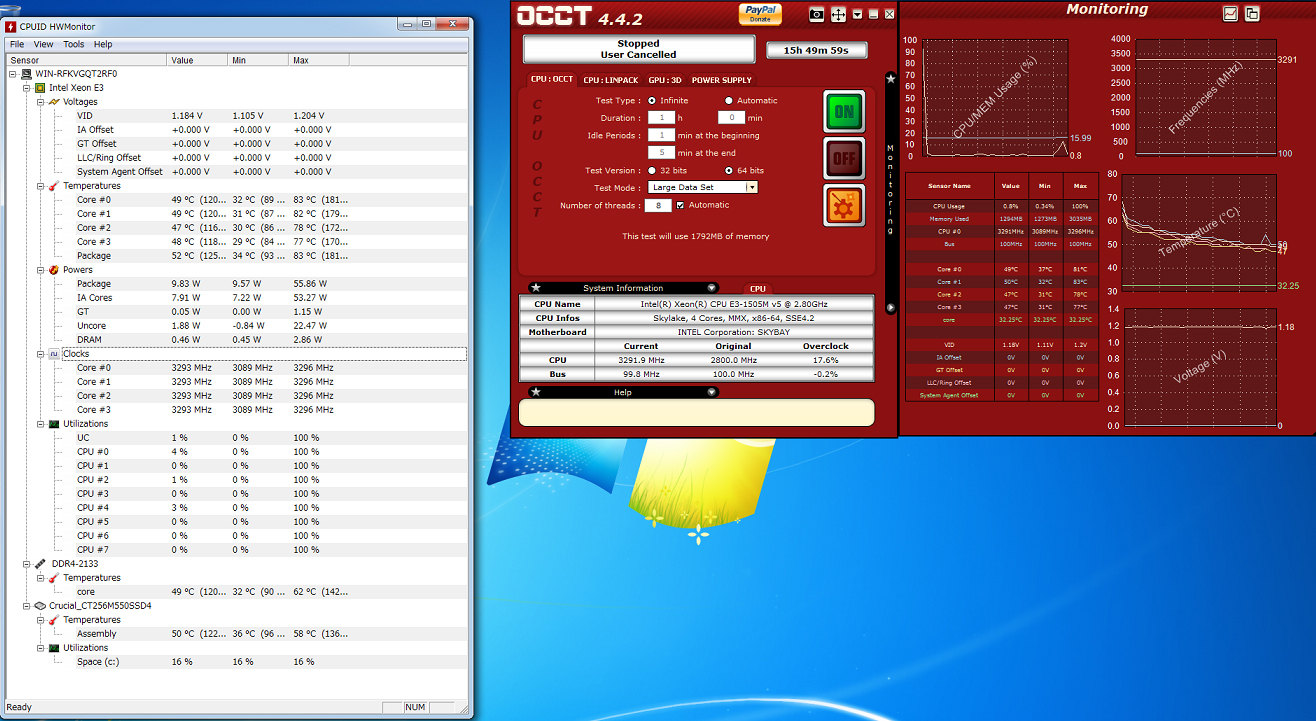Click the OCCT screenshot camera icon
Viewport: 1316px width, 721px height.
coord(816,14)
